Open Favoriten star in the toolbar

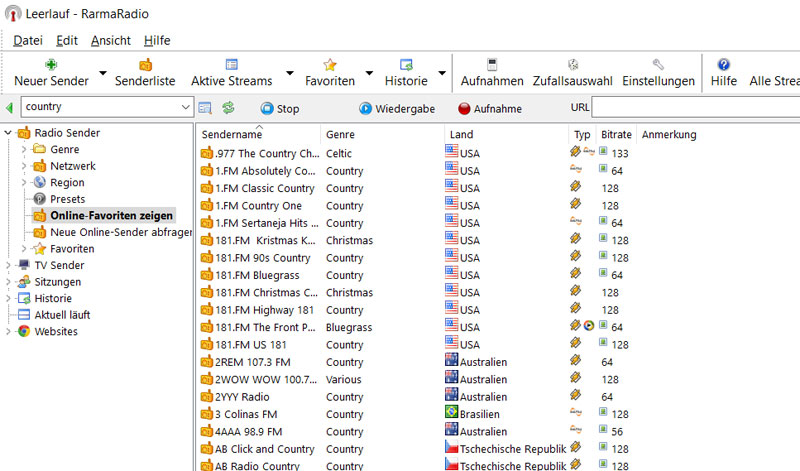[330, 65]
